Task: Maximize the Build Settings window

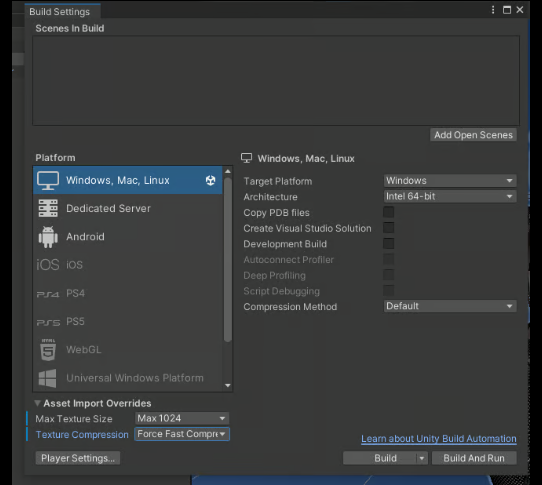Action: [x=507, y=10]
